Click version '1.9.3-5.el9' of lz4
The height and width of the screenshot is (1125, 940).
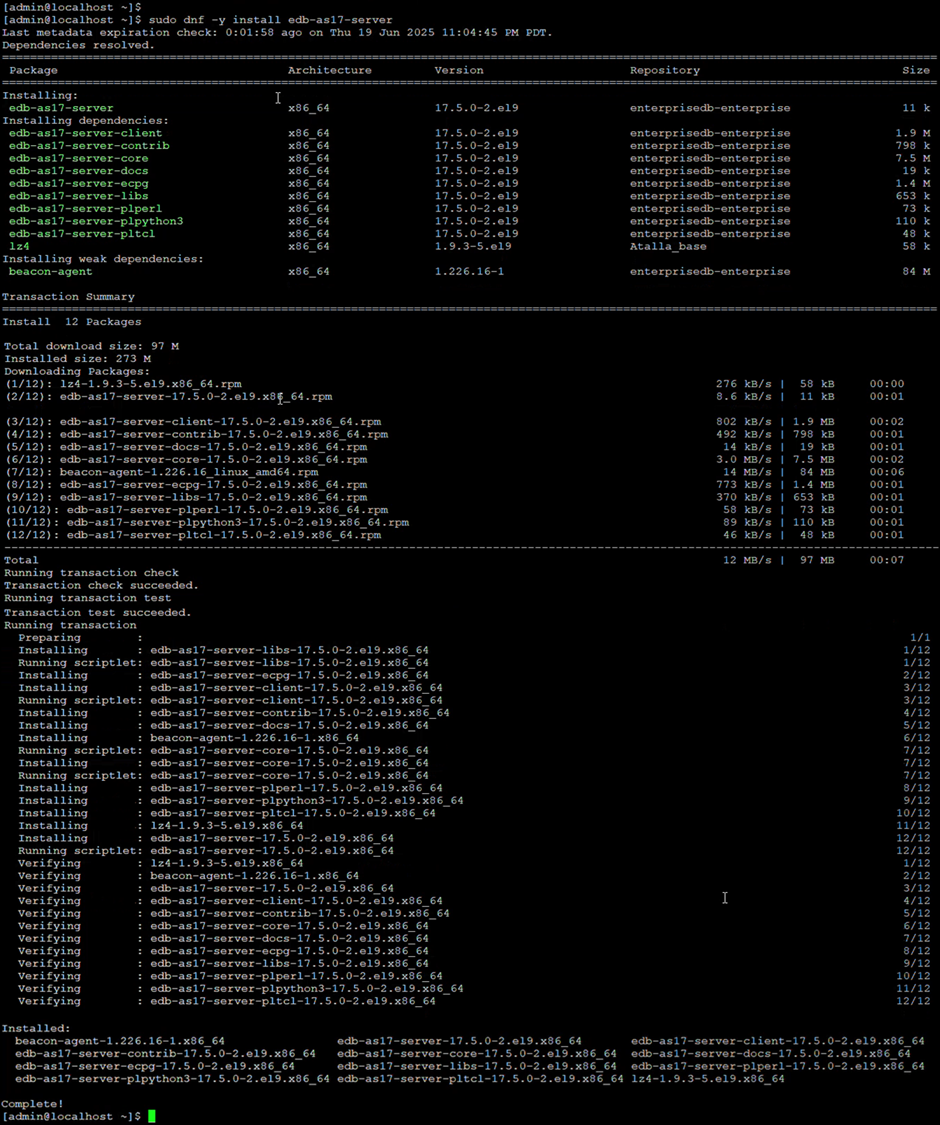click(x=473, y=246)
